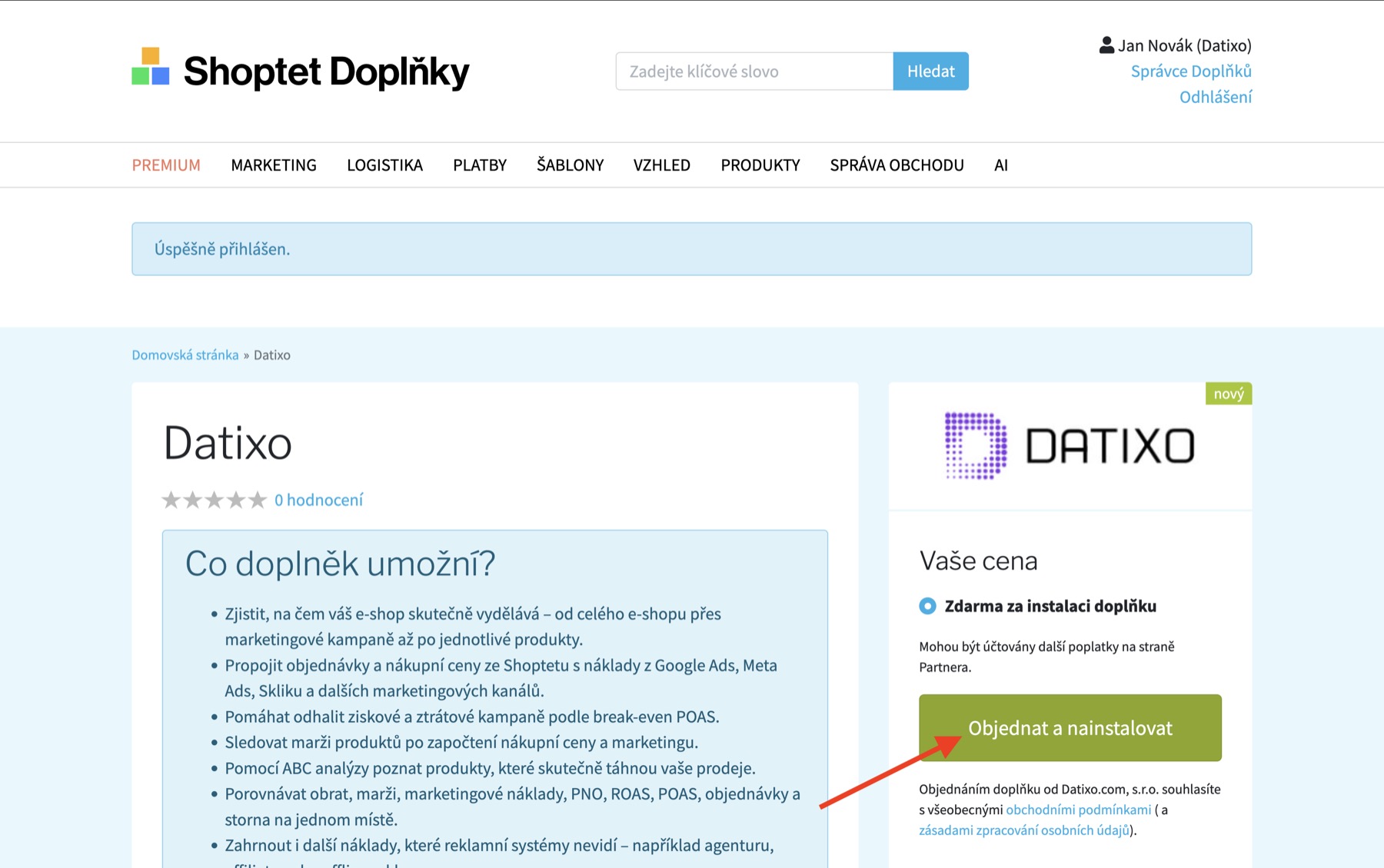The height and width of the screenshot is (868, 1384).
Task: Open the PRODUKTY category
Action: click(760, 165)
